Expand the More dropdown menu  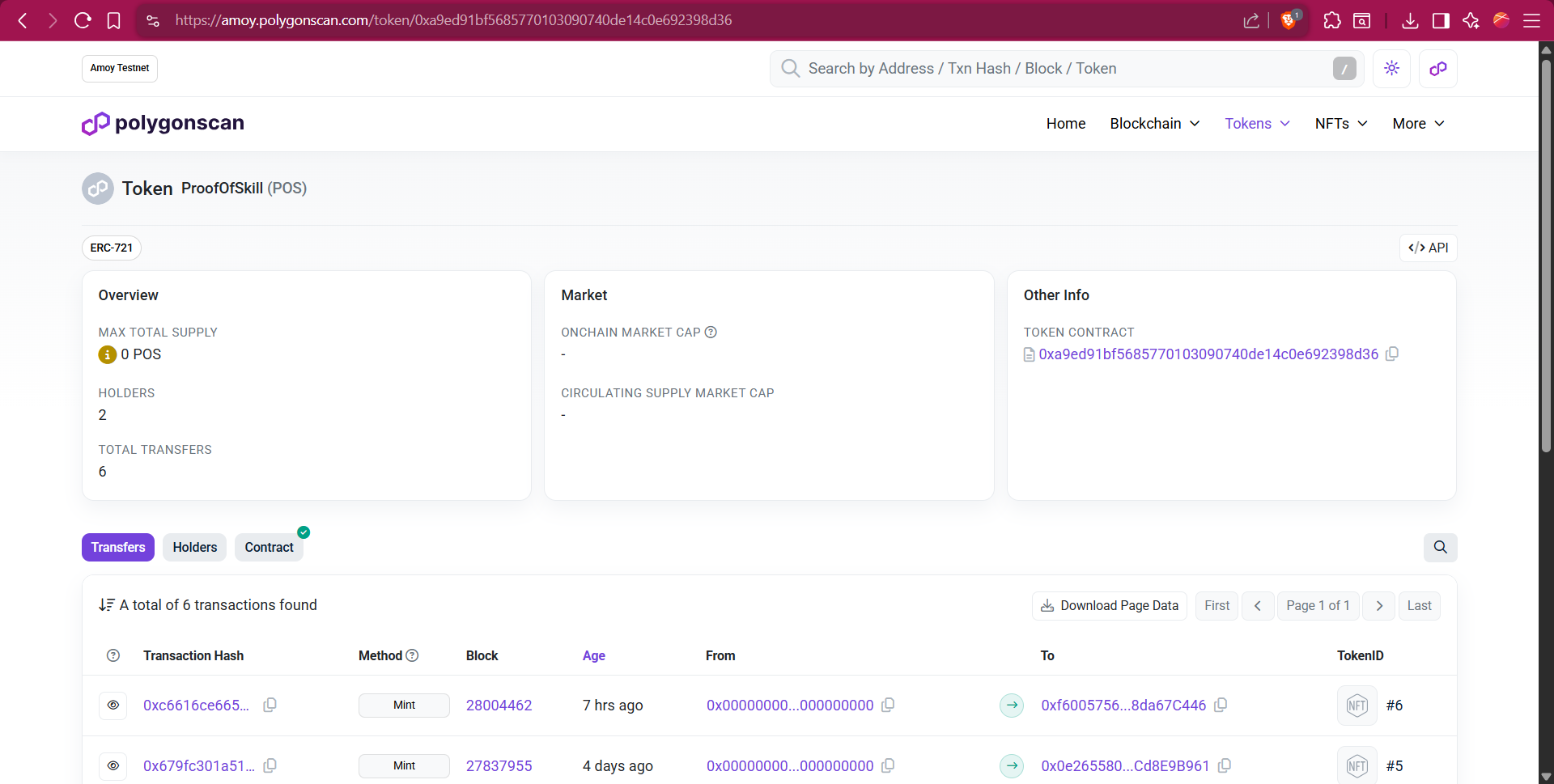tap(1419, 124)
